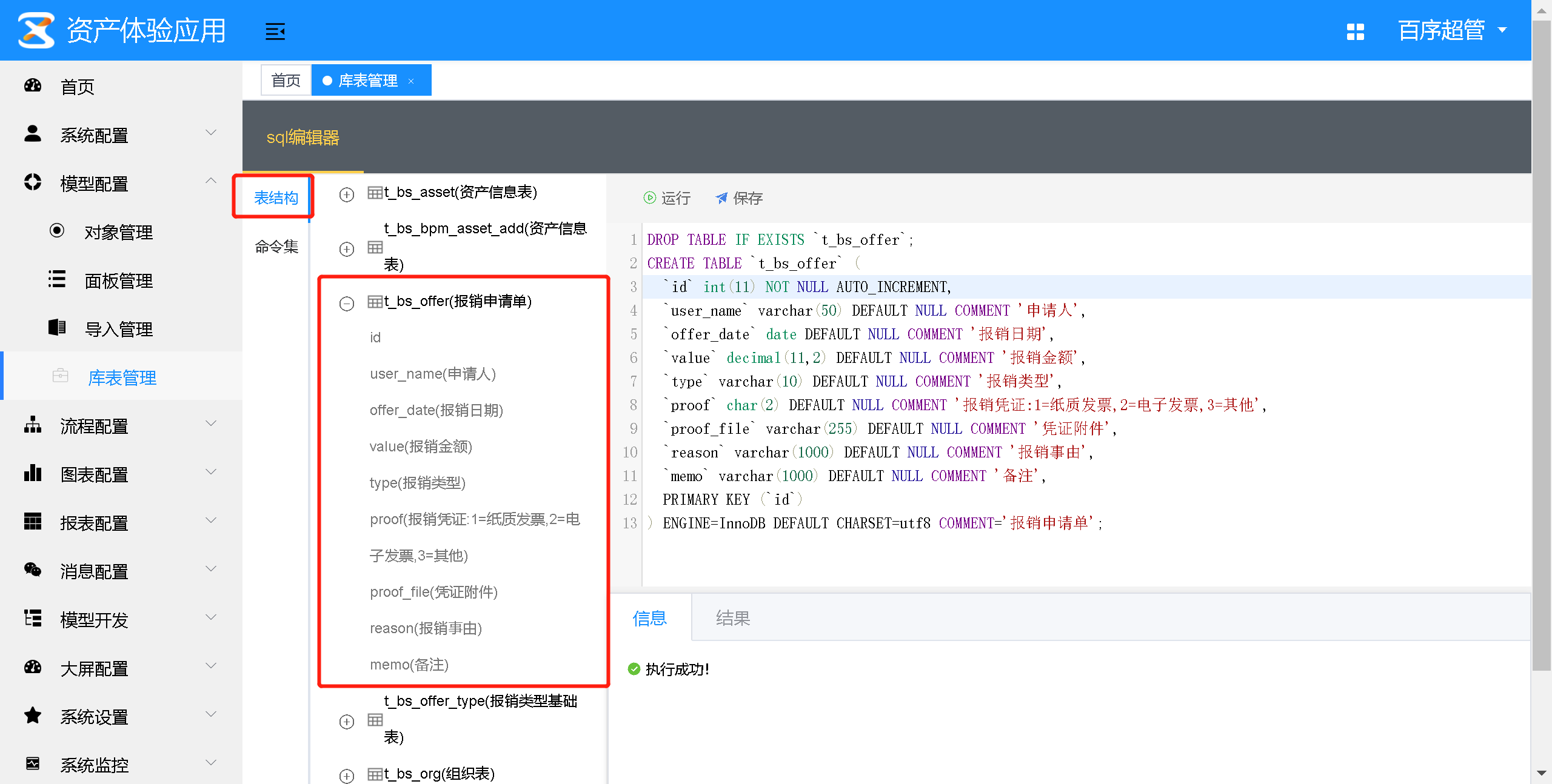Select the memo(备注) field
Screen dimensions: 1552x784
point(409,665)
